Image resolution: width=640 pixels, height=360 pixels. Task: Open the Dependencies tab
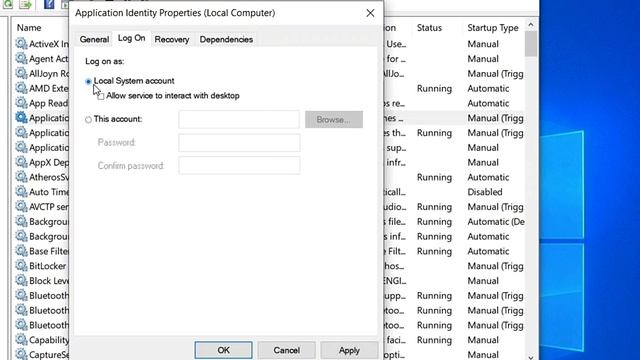[226, 39]
